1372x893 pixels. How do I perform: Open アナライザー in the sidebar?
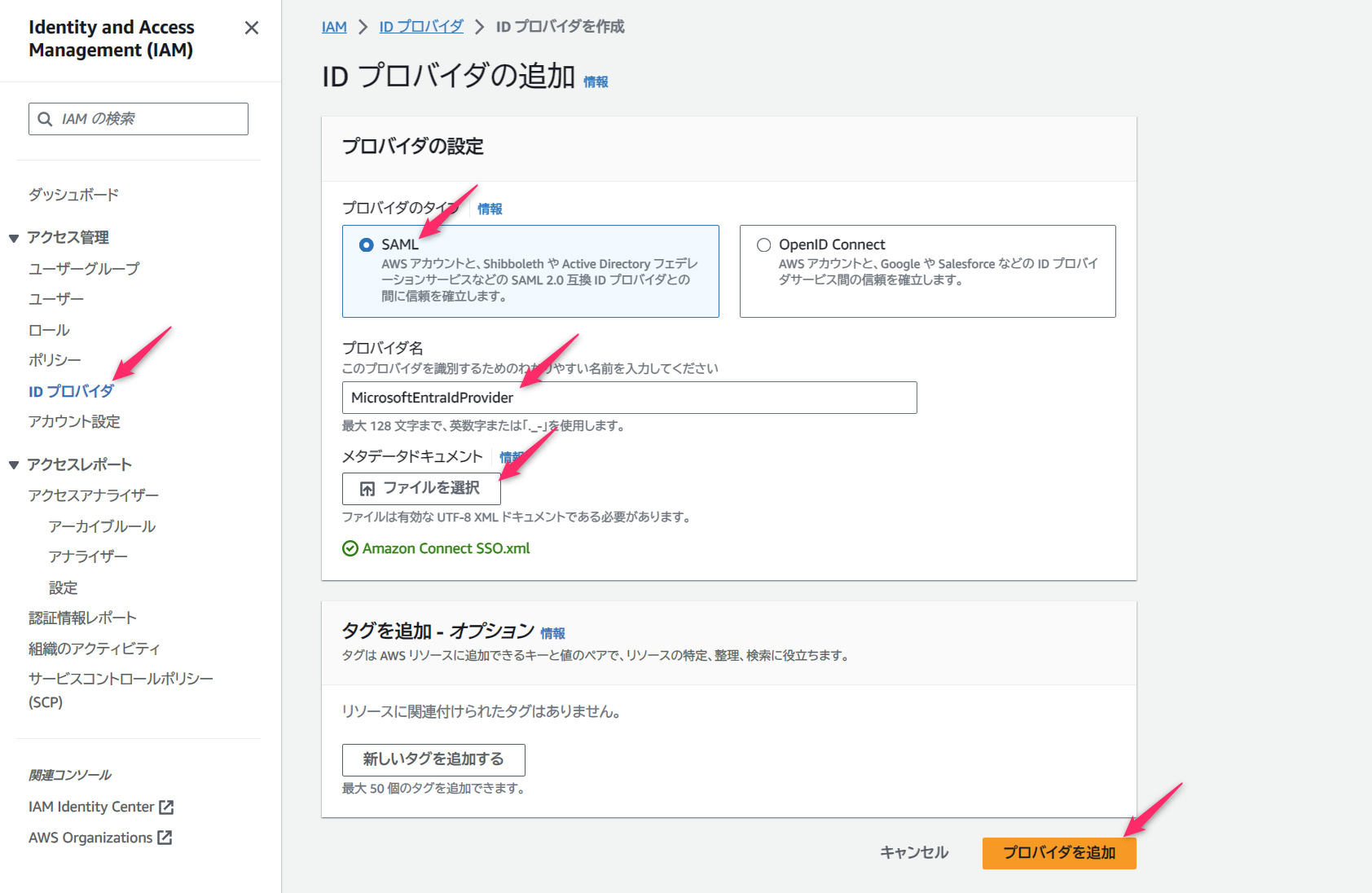(88, 556)
